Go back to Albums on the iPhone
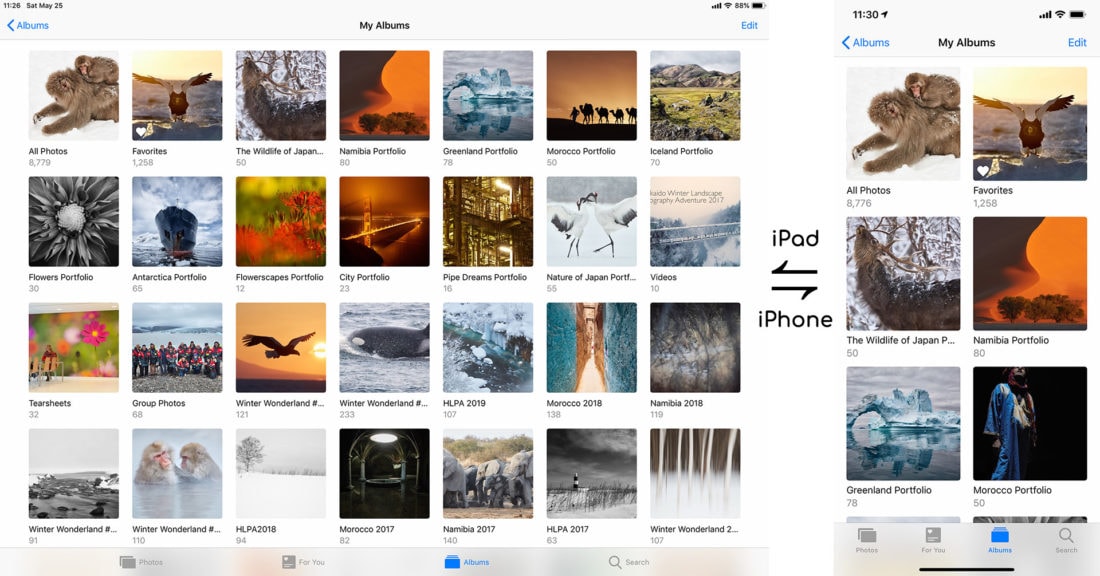This screenshot has width=1100, height=576. point(865,43)
